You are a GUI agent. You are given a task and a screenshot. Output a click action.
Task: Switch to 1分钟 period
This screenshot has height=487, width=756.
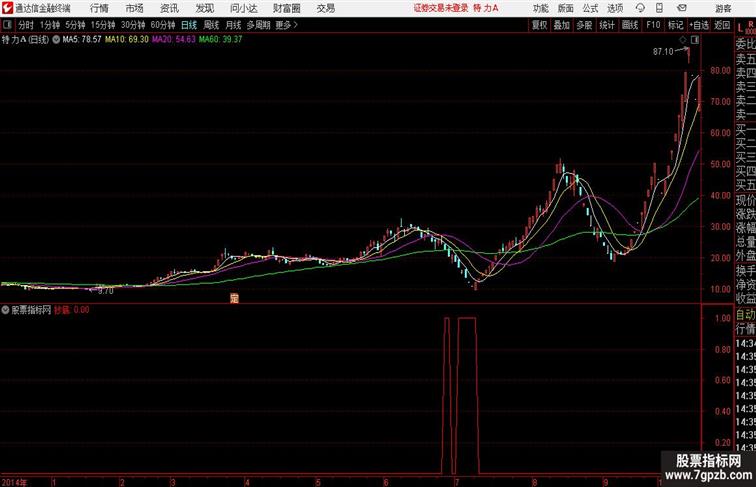point(50,25)
